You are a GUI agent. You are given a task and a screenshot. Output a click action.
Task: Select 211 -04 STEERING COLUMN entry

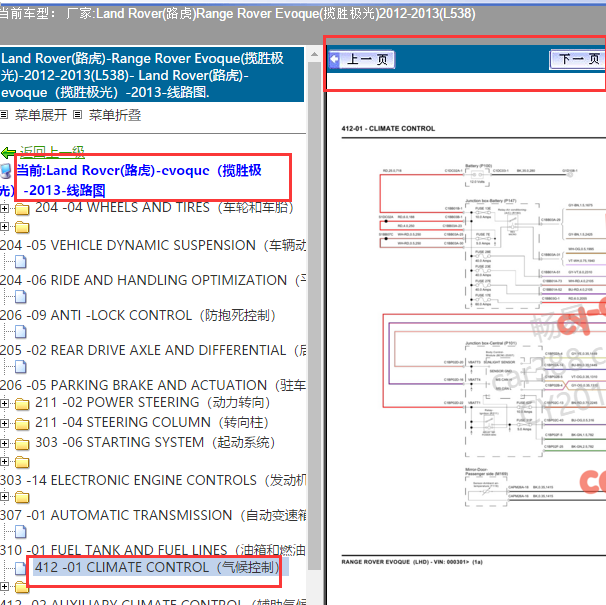[x=152, y=423]
